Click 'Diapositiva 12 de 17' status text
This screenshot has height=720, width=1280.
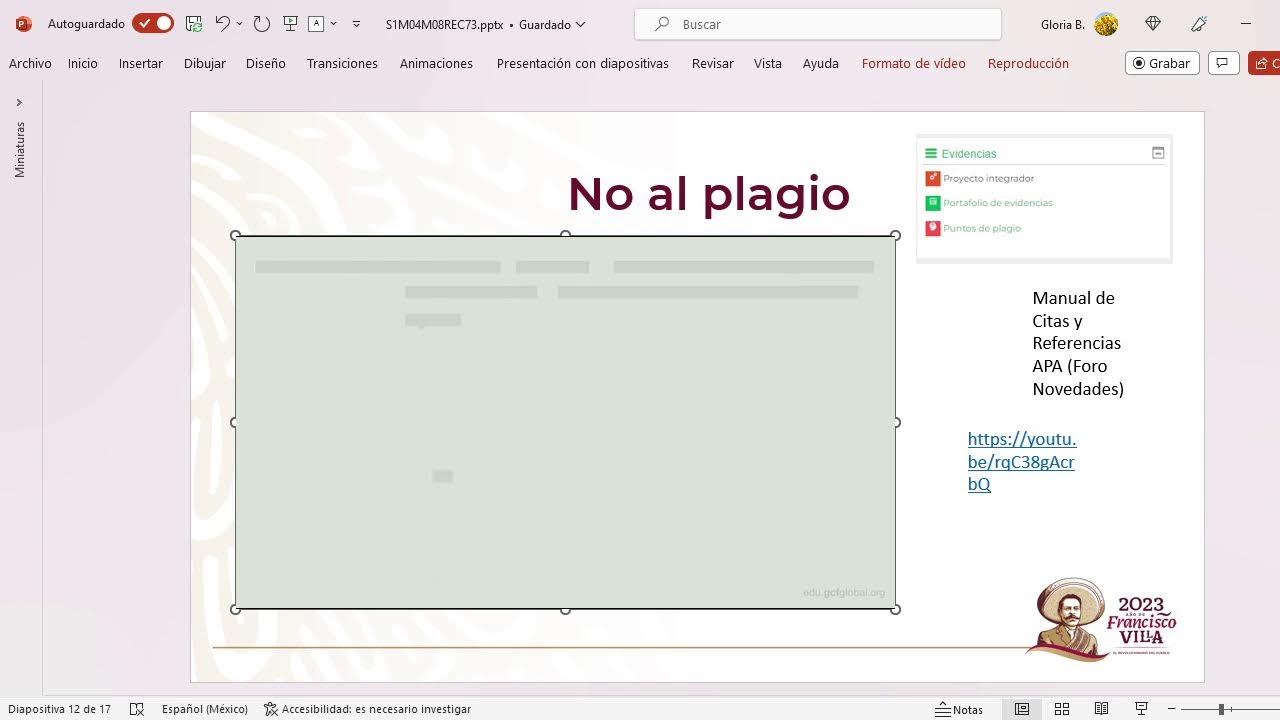60,709
